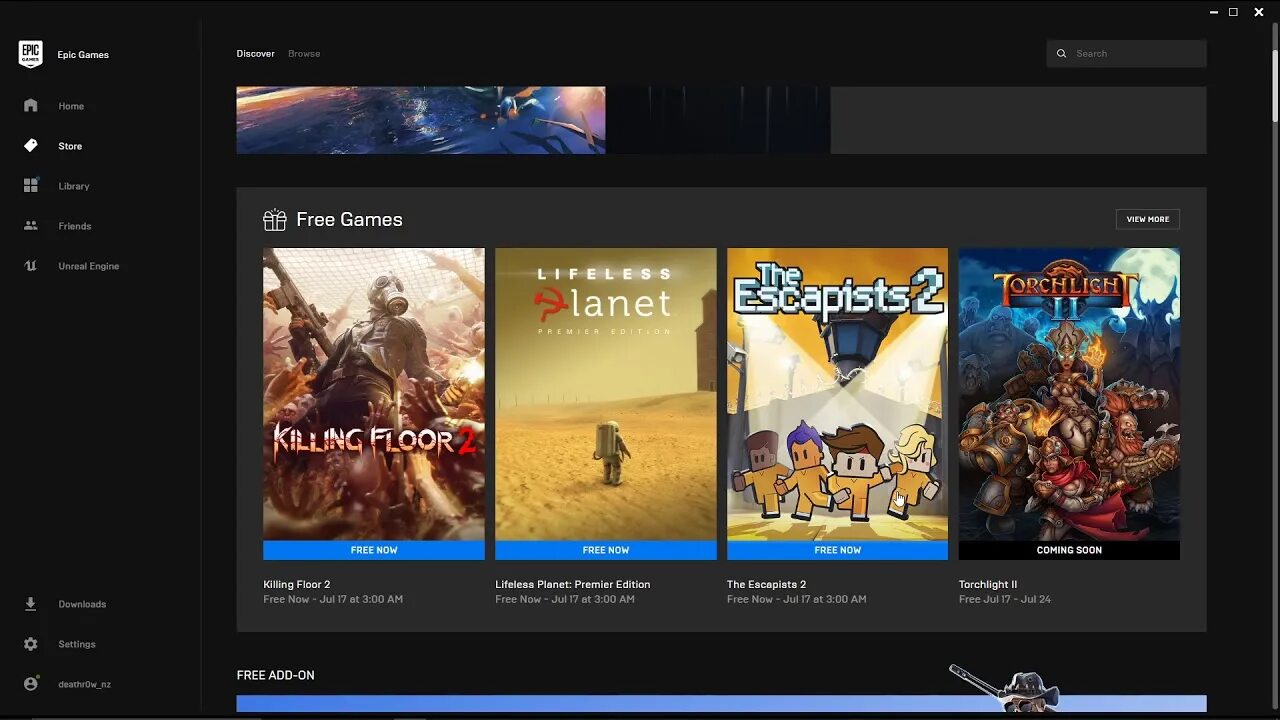Click the FREE ADD-ON heading
The width and height of the screenshot is (1280, 720).
click(x=275, y=675)
